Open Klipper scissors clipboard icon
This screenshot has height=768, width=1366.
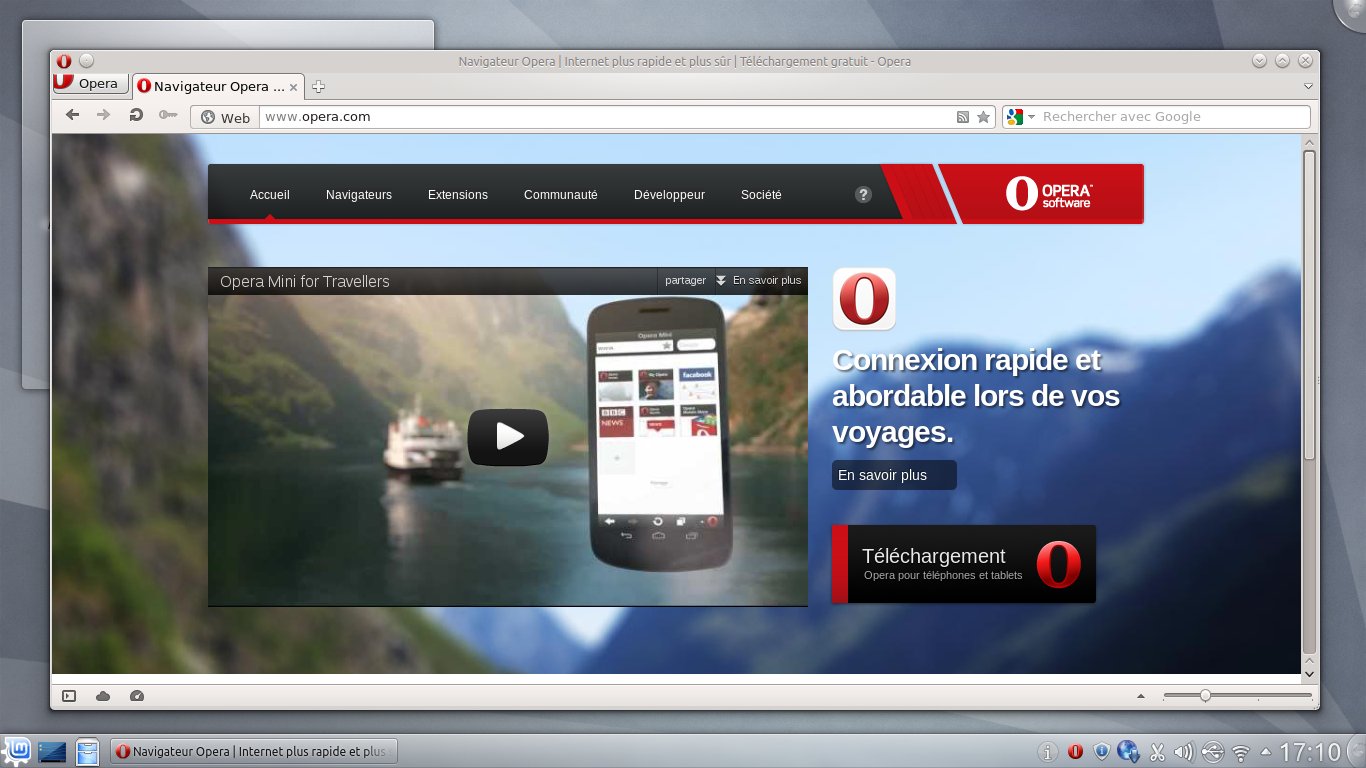point(1157,752)
